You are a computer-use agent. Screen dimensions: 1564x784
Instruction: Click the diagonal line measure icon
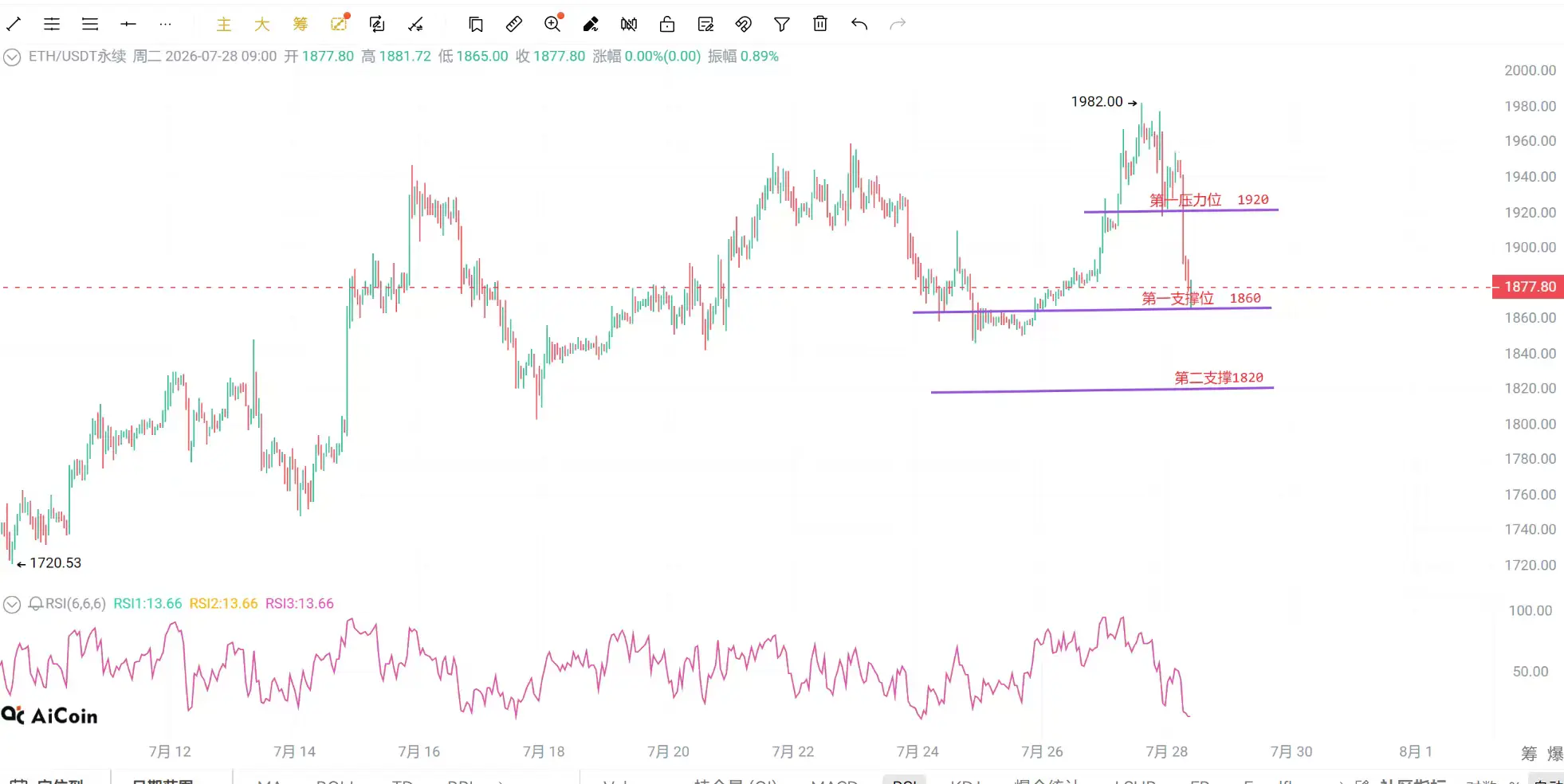click(415, 25)
